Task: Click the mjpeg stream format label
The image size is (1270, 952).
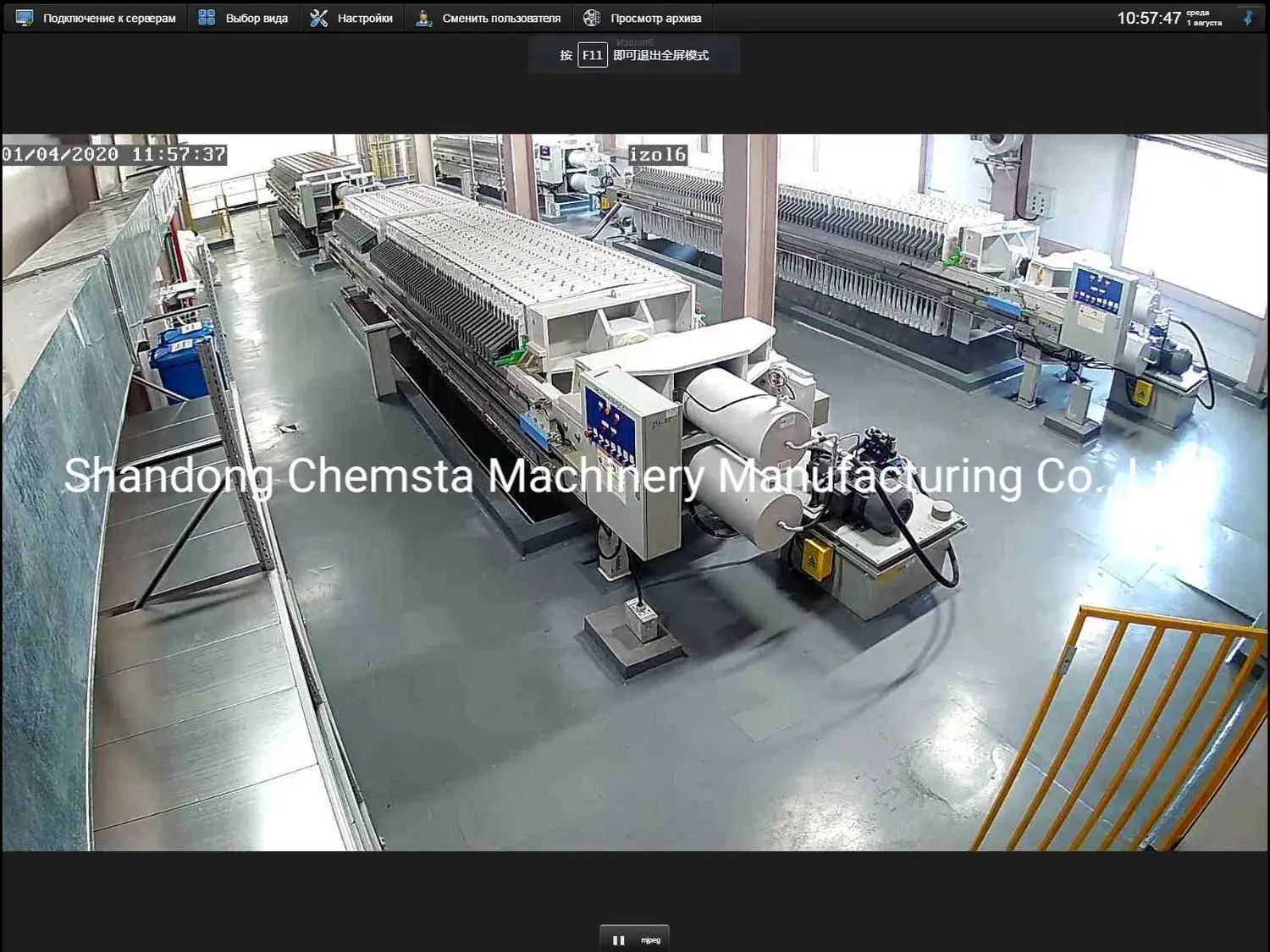Action: click(650, 940)
